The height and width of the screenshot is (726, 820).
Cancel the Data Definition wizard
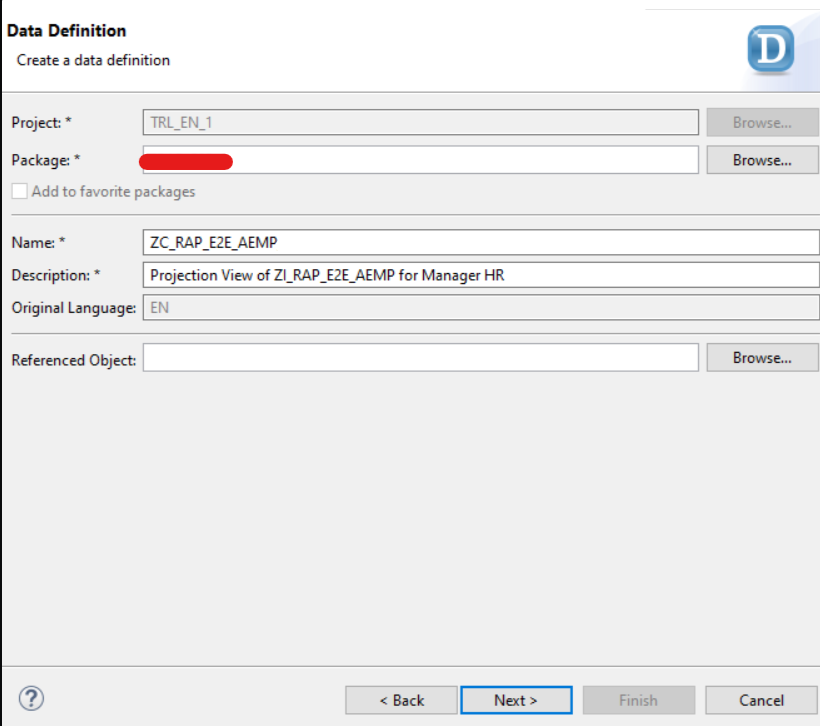pos(762,700)
